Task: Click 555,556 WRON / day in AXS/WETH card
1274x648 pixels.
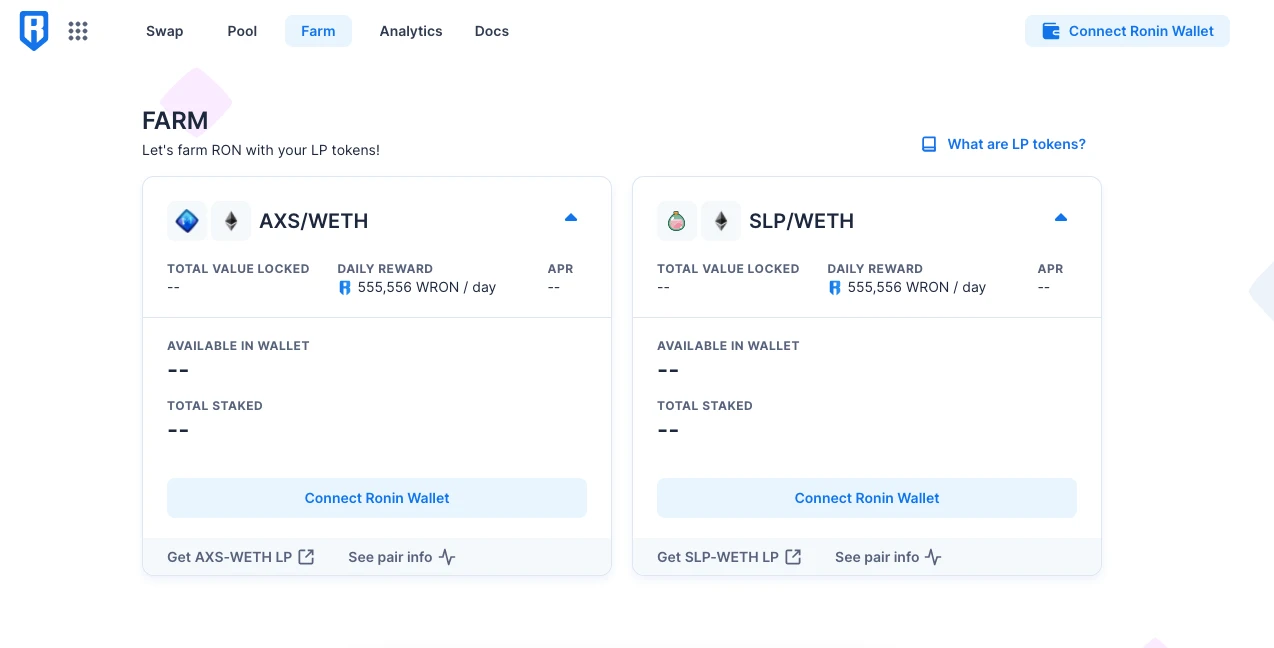Action: click(427, 287)
